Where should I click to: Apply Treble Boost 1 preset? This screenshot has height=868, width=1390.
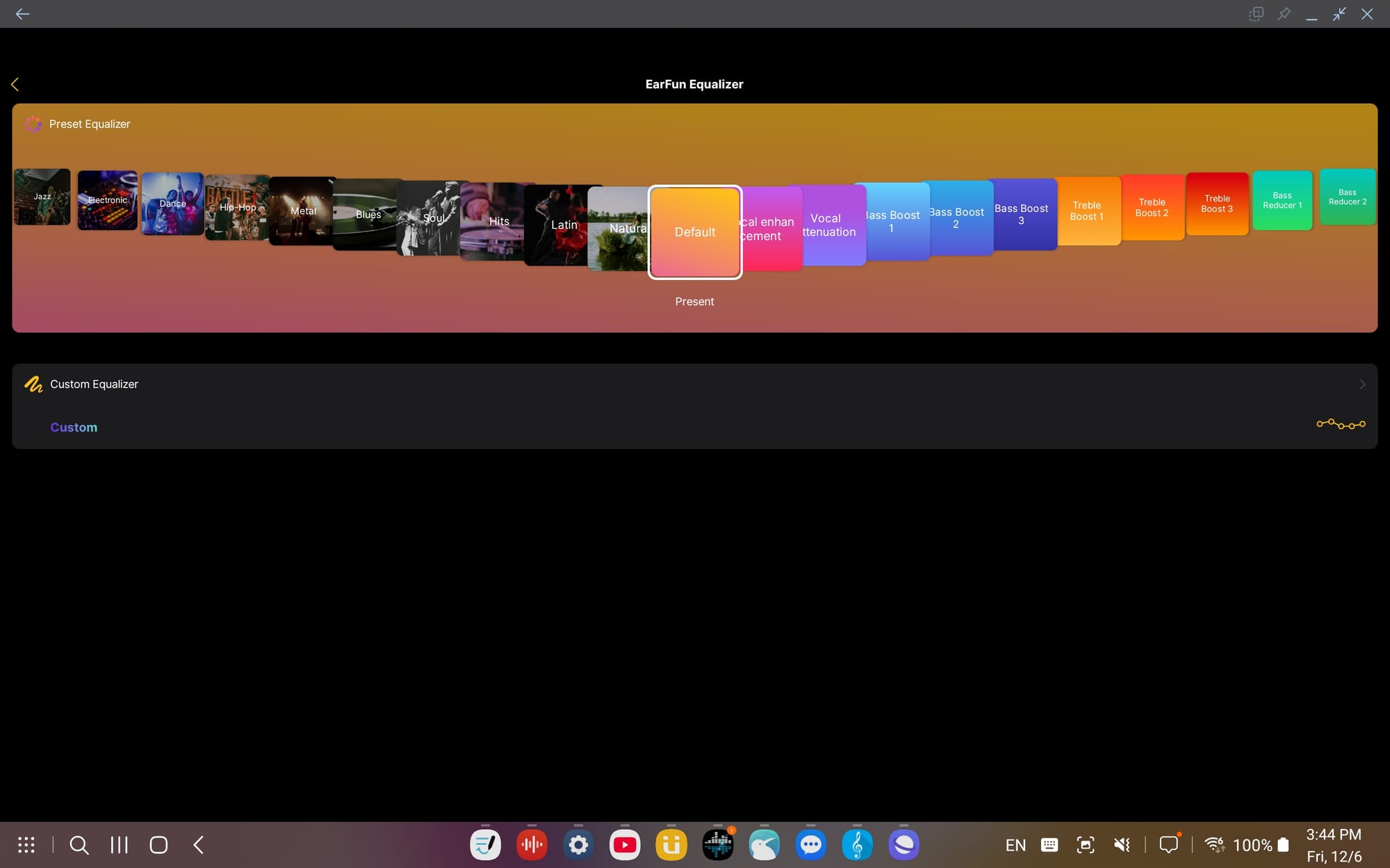tap(1088, 211)
